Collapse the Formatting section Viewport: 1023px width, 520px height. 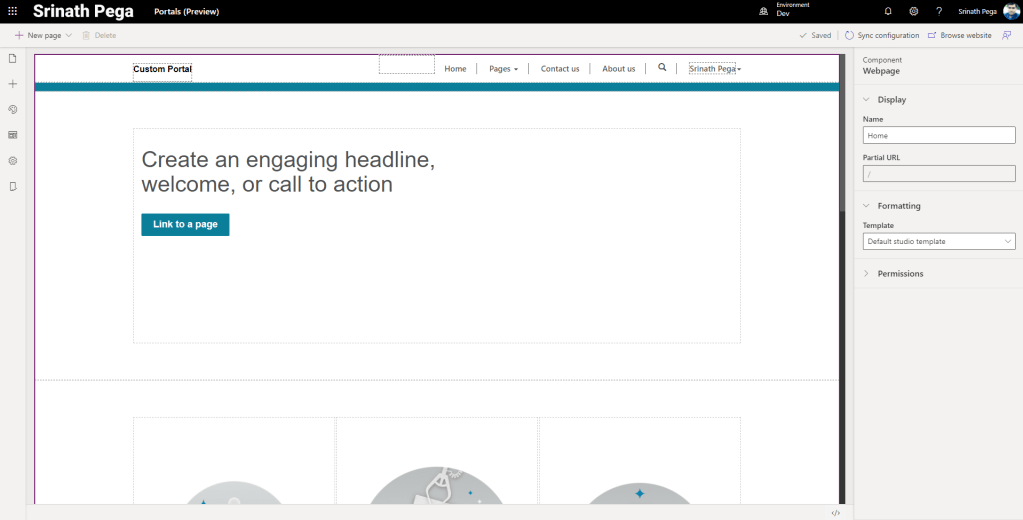pyautogui.click(x=866, y=206)
